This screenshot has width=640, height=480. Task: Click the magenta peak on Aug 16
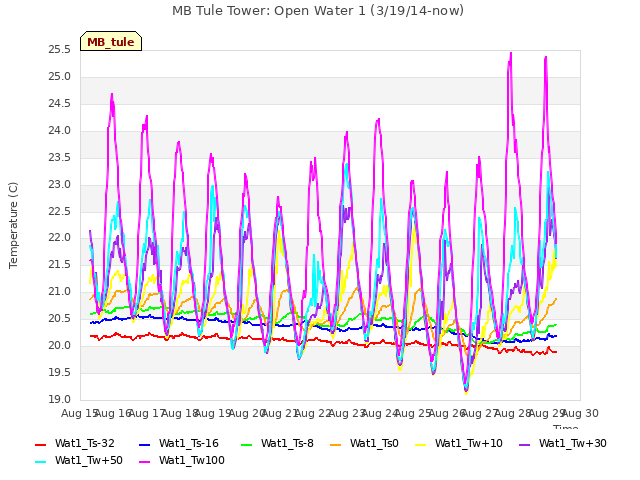pyautogui.click(x=112, y=95)
